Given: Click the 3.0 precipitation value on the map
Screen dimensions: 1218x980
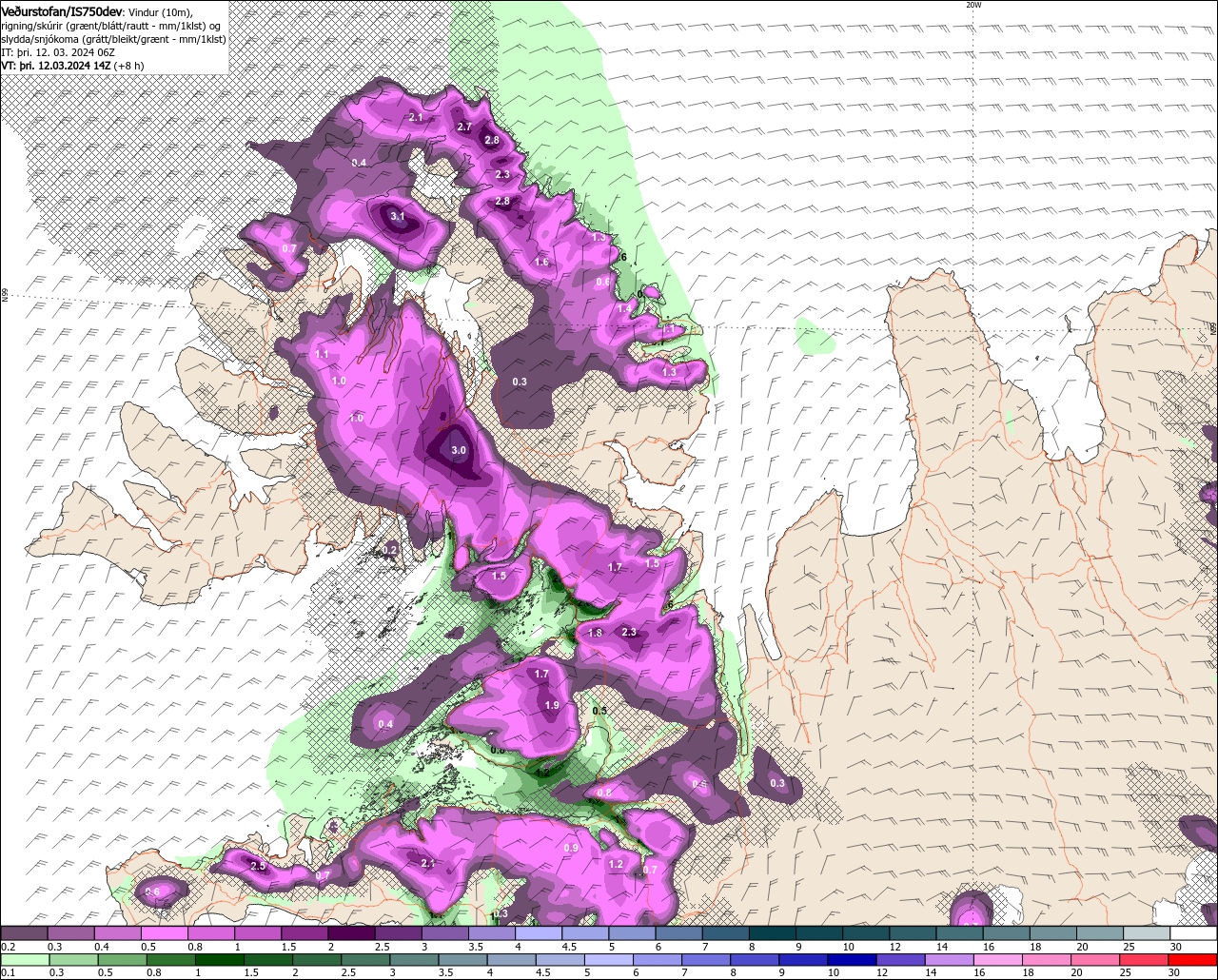Looking at the screenshot, I should [x=459, y=450].
